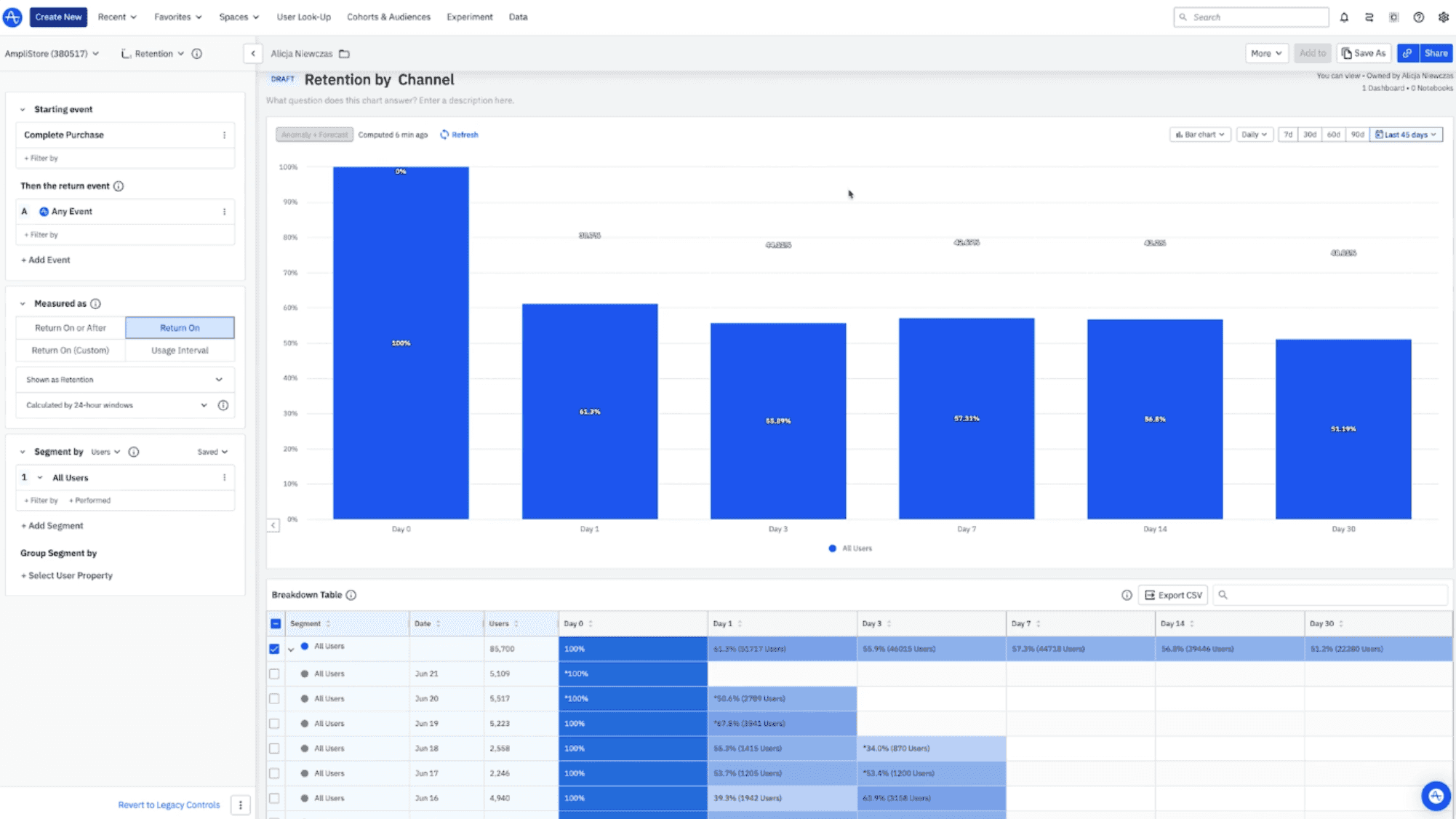Click the Anomaly + Forecast icon
Viewport: 1456px width, 819px height.
(312, 134)
